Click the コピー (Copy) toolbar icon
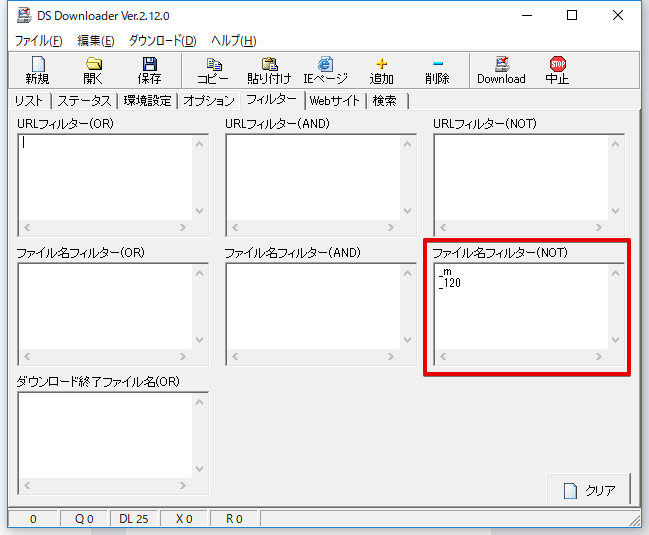649x535 pixels. (x=214, y=64)
